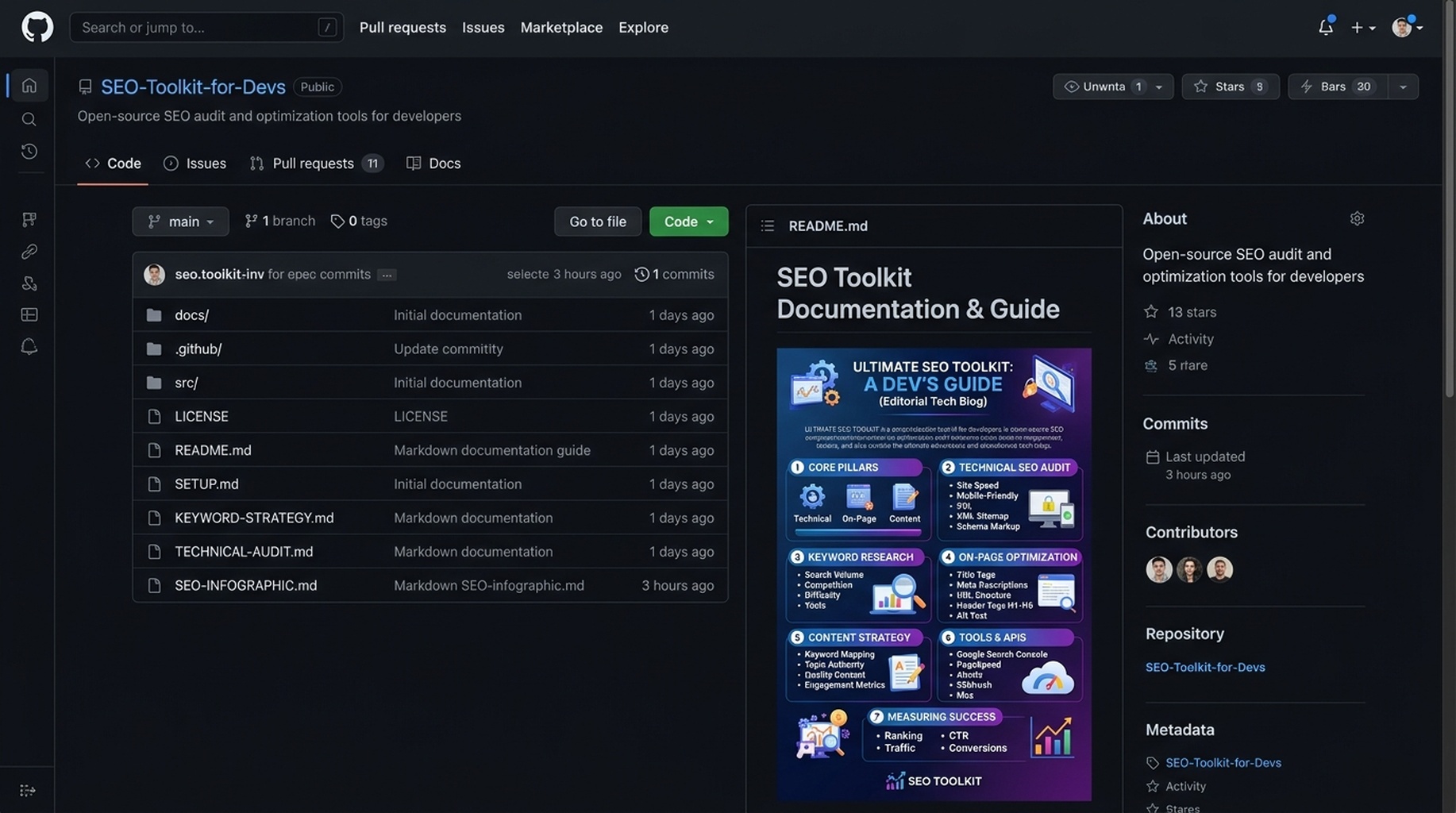
Task: Open the README.md outline list icon
Action: (x=767, y=226)
